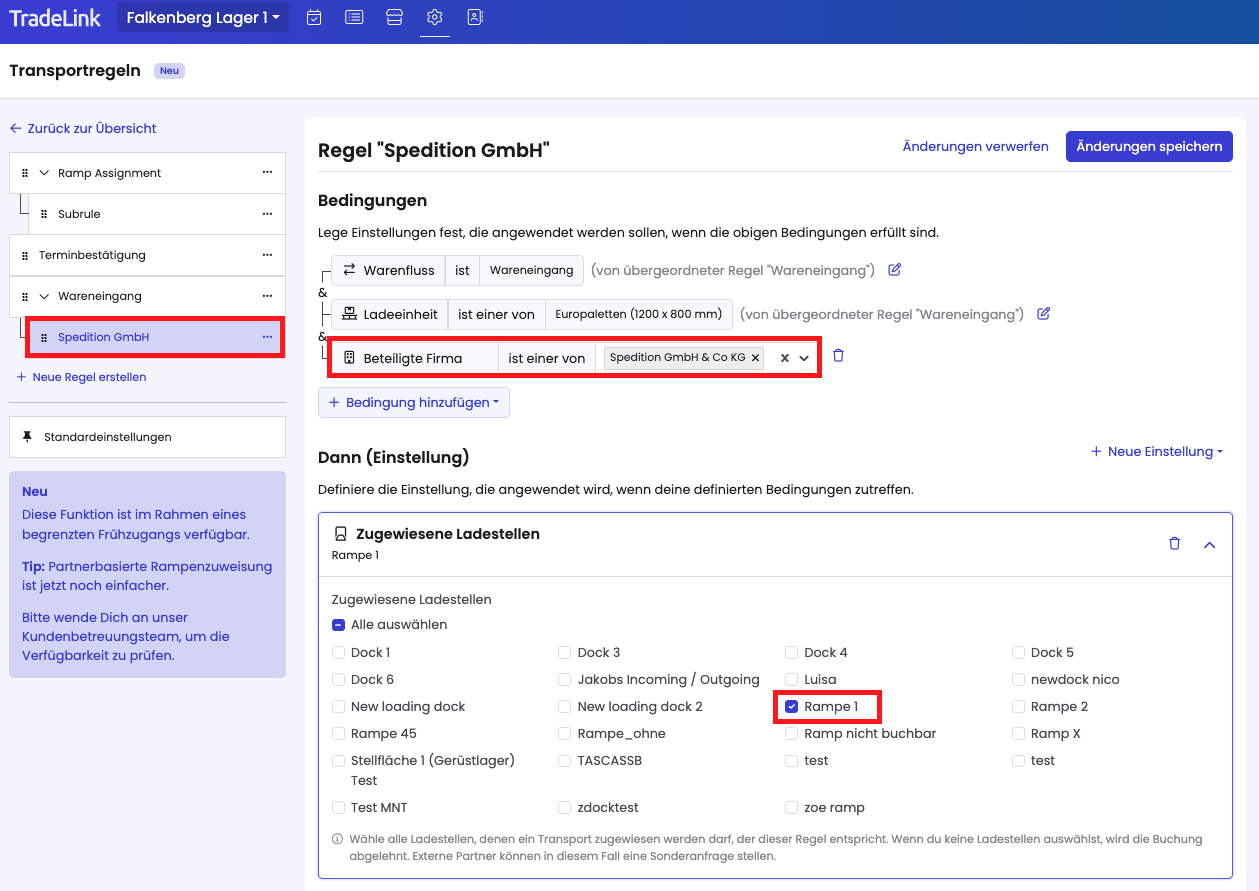Open Standardeinstellungen in the sidebar
Screen dimensions: 1259x891
pos(107,437)
